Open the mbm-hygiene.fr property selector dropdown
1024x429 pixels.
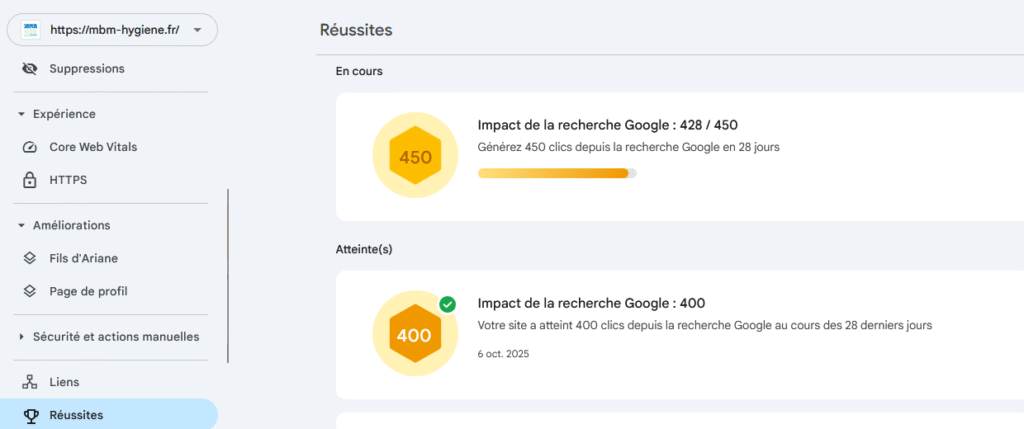[197, 30]
